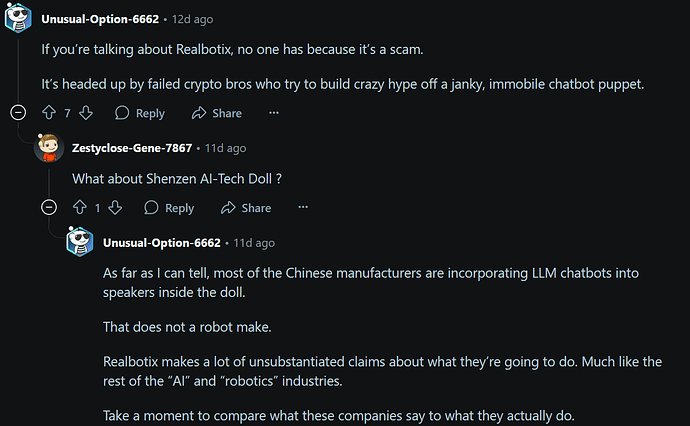Open Unusual-Option-6662 profile from the top comment
Viewport: 690px width, 426px height.
pos(100,19)
